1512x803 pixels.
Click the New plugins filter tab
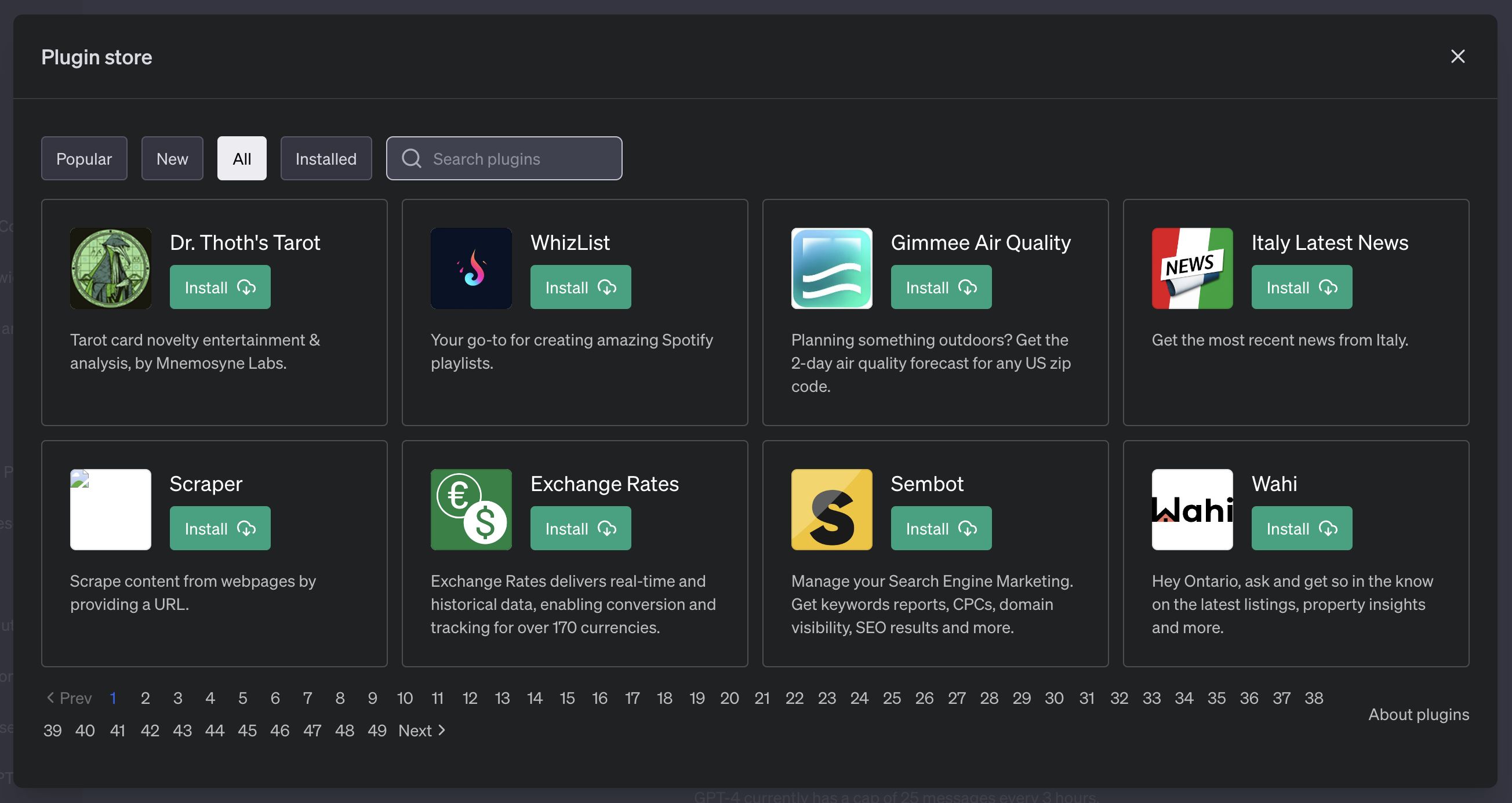point(172,158)
